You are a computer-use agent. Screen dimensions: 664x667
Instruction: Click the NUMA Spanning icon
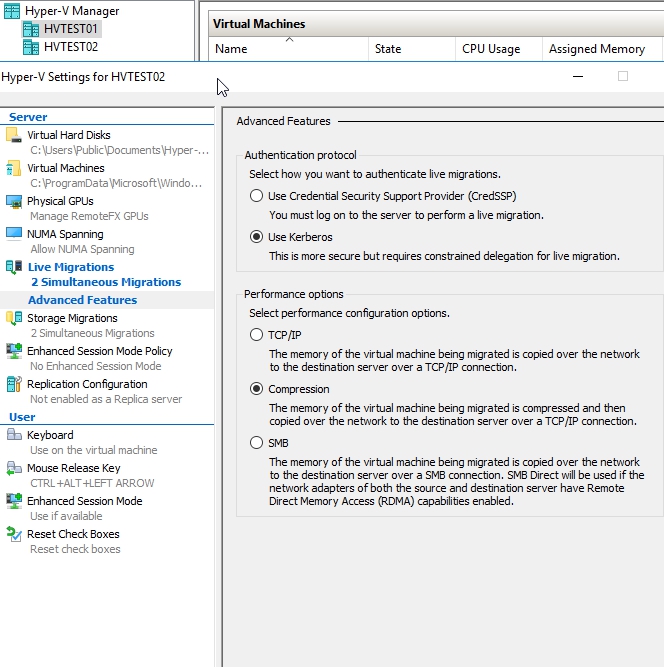point(13,234)
